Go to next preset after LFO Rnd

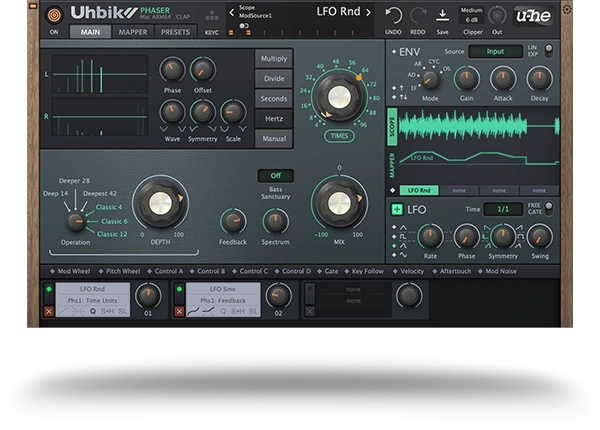[x=368, y=12]
